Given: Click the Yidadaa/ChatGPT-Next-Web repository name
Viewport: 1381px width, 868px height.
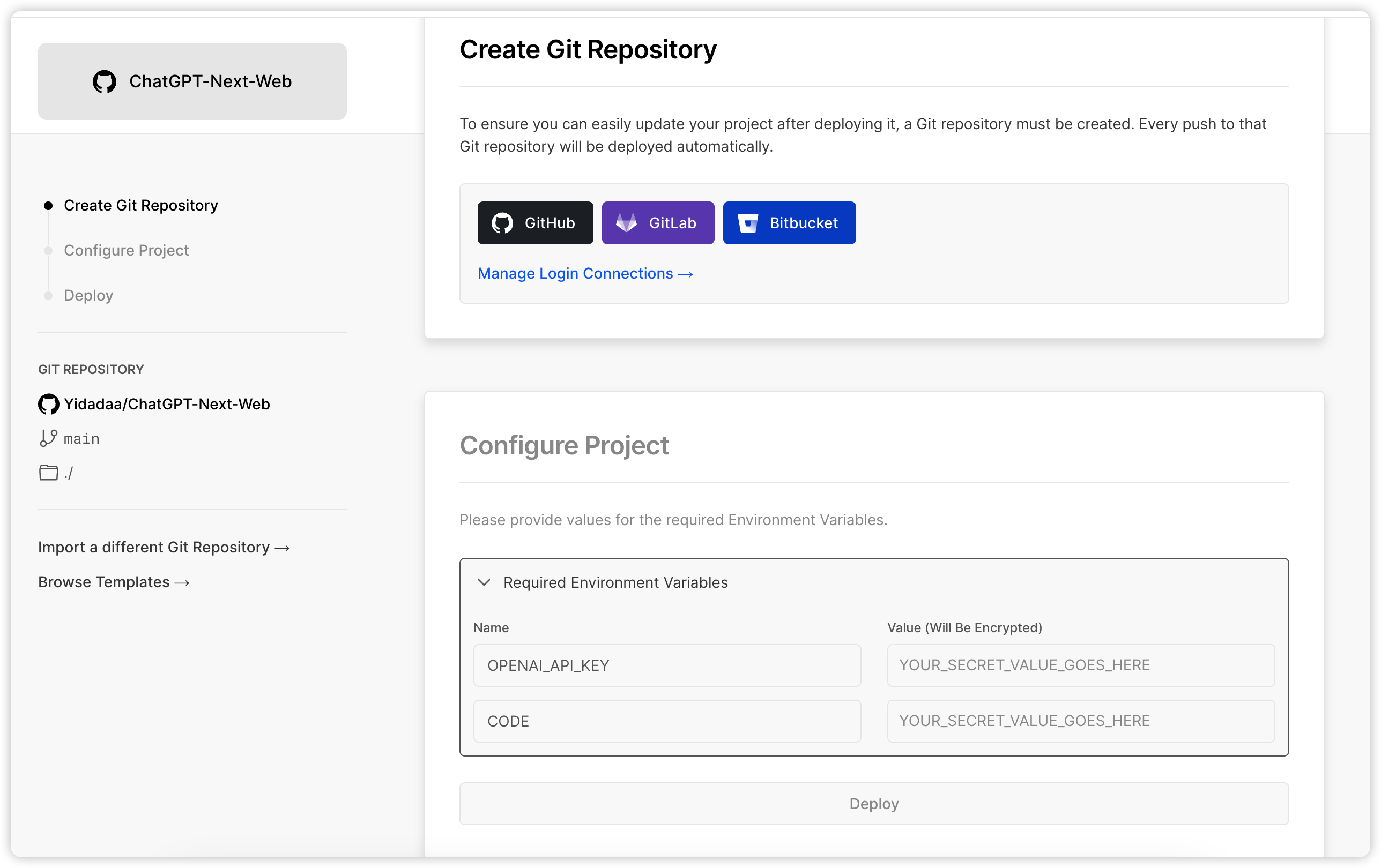Looking at the screenshot, I should (167, 404).
